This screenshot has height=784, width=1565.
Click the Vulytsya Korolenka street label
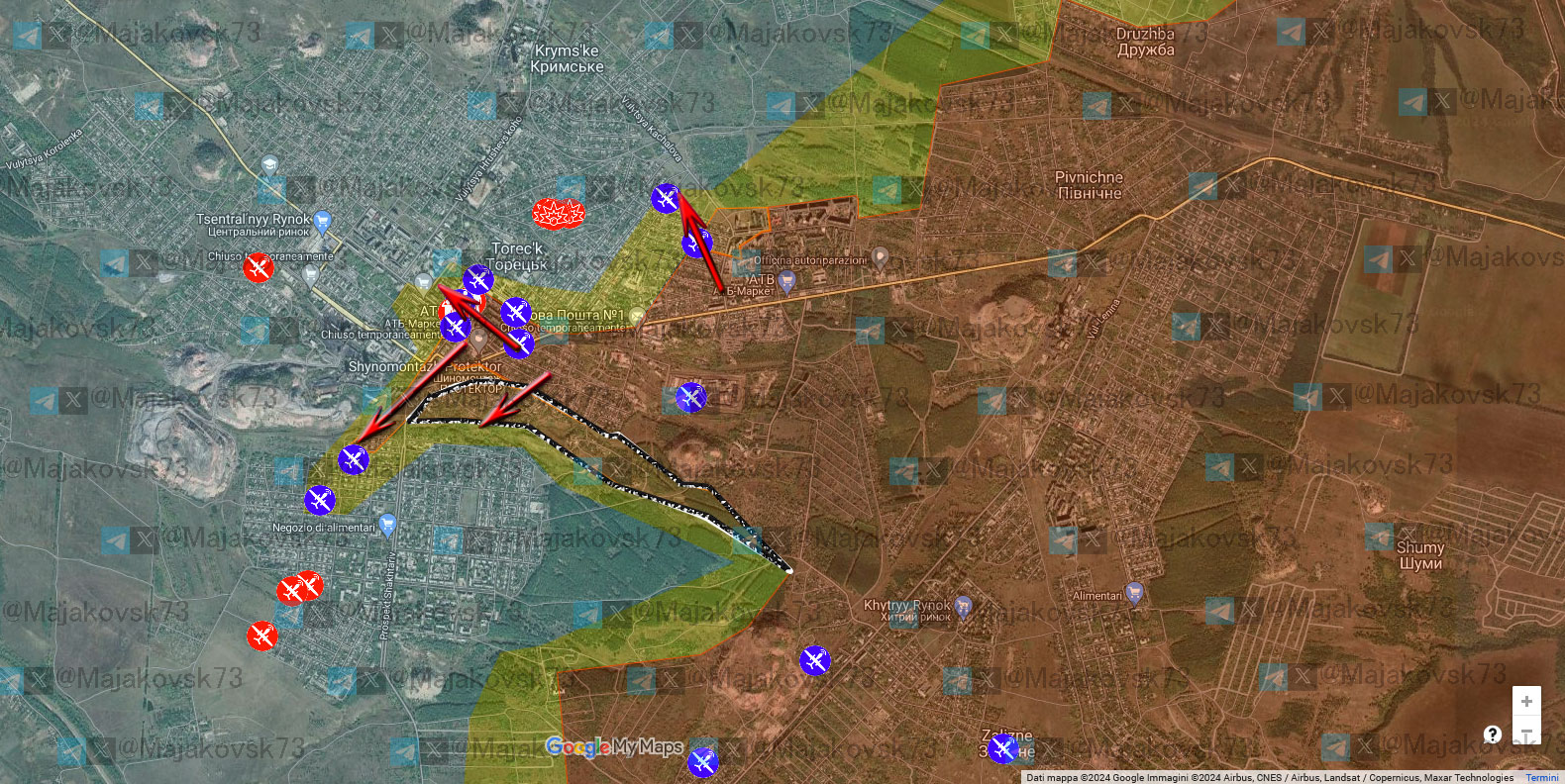[x=45, y=148]
